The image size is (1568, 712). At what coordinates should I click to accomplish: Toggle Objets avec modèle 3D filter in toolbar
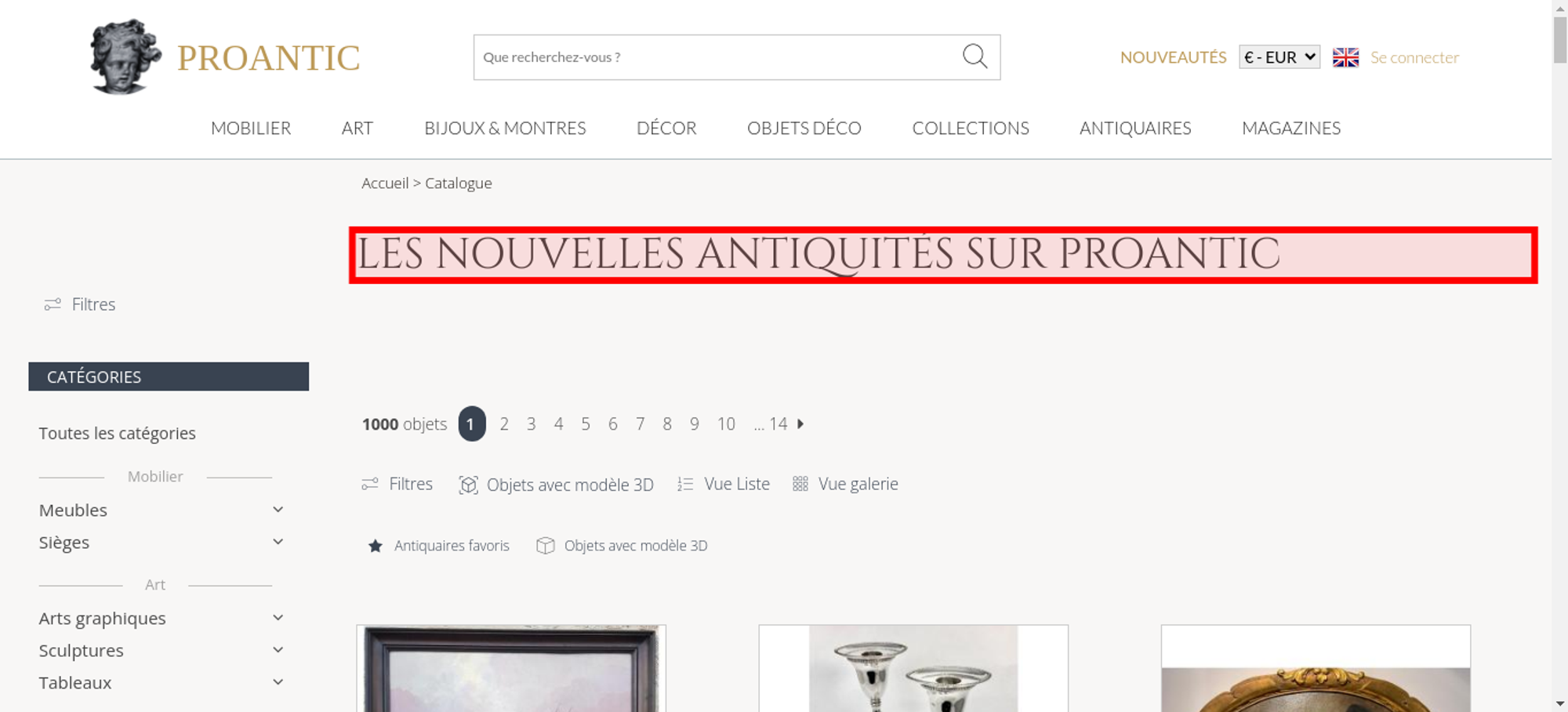tap(556, 485)
